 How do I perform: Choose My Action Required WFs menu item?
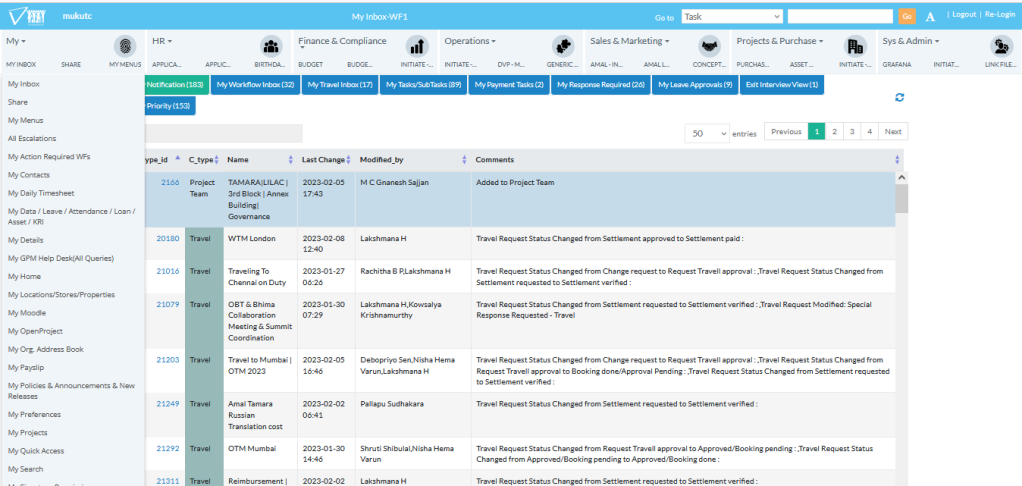[50, 157]
